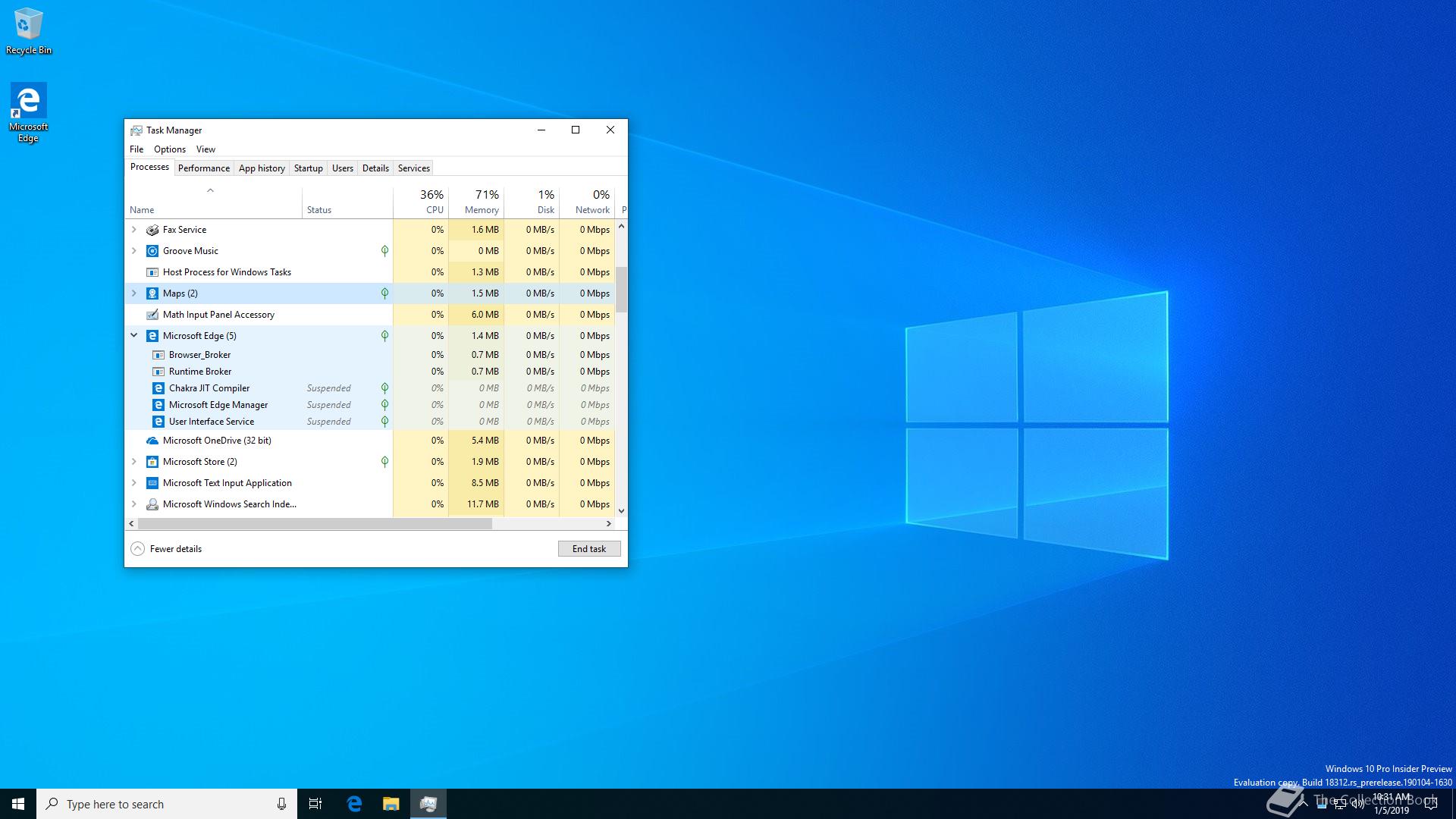This screenshot has width=1456, height=819.
Task: Click the Microsoft OneDrive cloud icon
Action: [x=152, y=441]
